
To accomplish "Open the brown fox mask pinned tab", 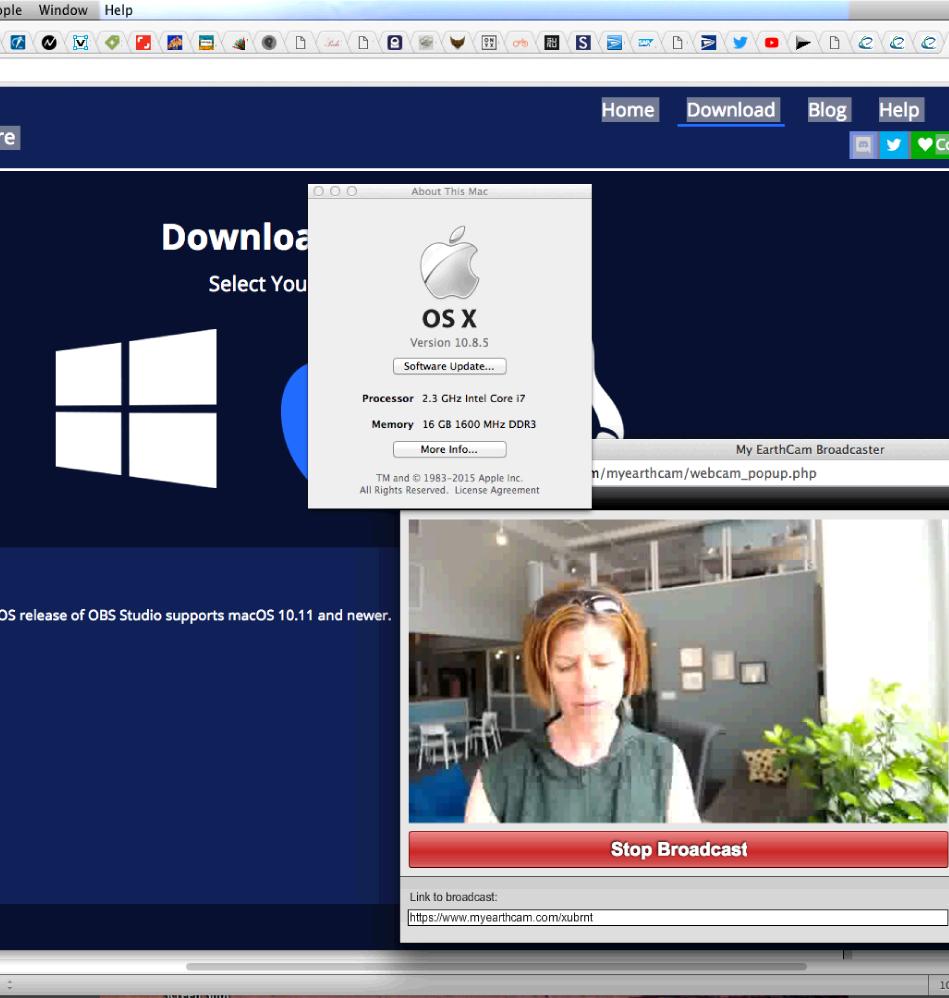I will click(457, 43).
